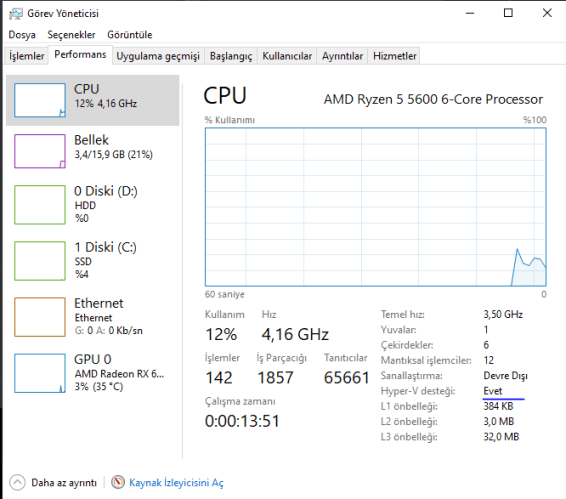The height and width of the screenshot is (499, 566).
Task: Collapse view with Daha az ayrıntı arrow
Action: [x=17, y=482]
